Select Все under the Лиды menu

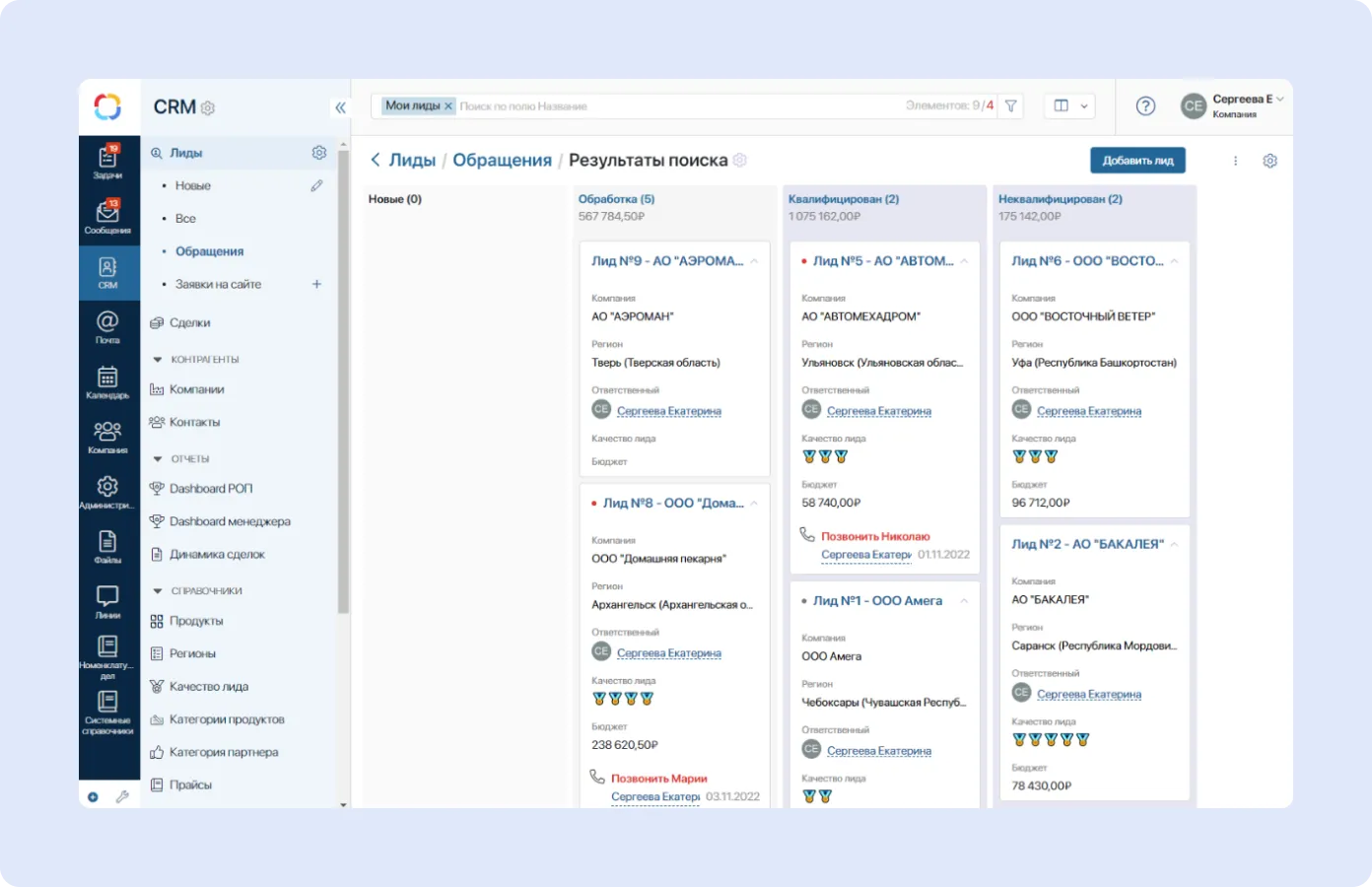pyautogui.click(x=186, y=218)
